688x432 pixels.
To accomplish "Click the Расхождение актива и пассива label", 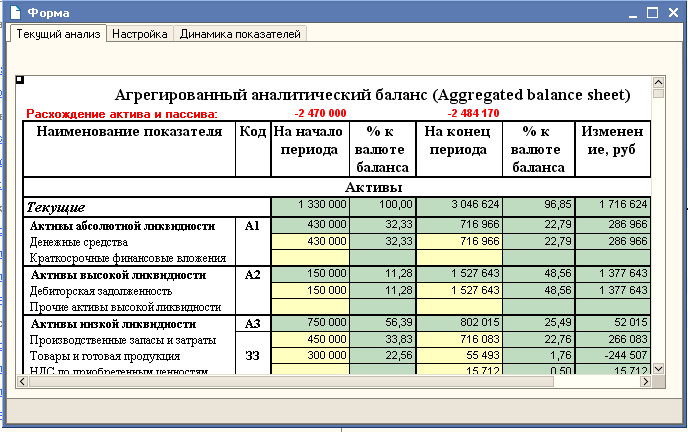I will [122, 114].
